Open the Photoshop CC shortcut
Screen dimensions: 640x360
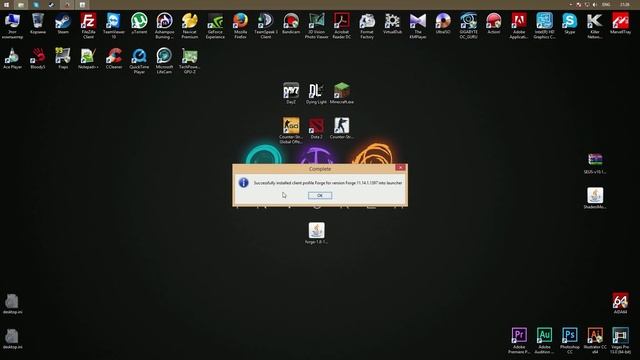569,341
